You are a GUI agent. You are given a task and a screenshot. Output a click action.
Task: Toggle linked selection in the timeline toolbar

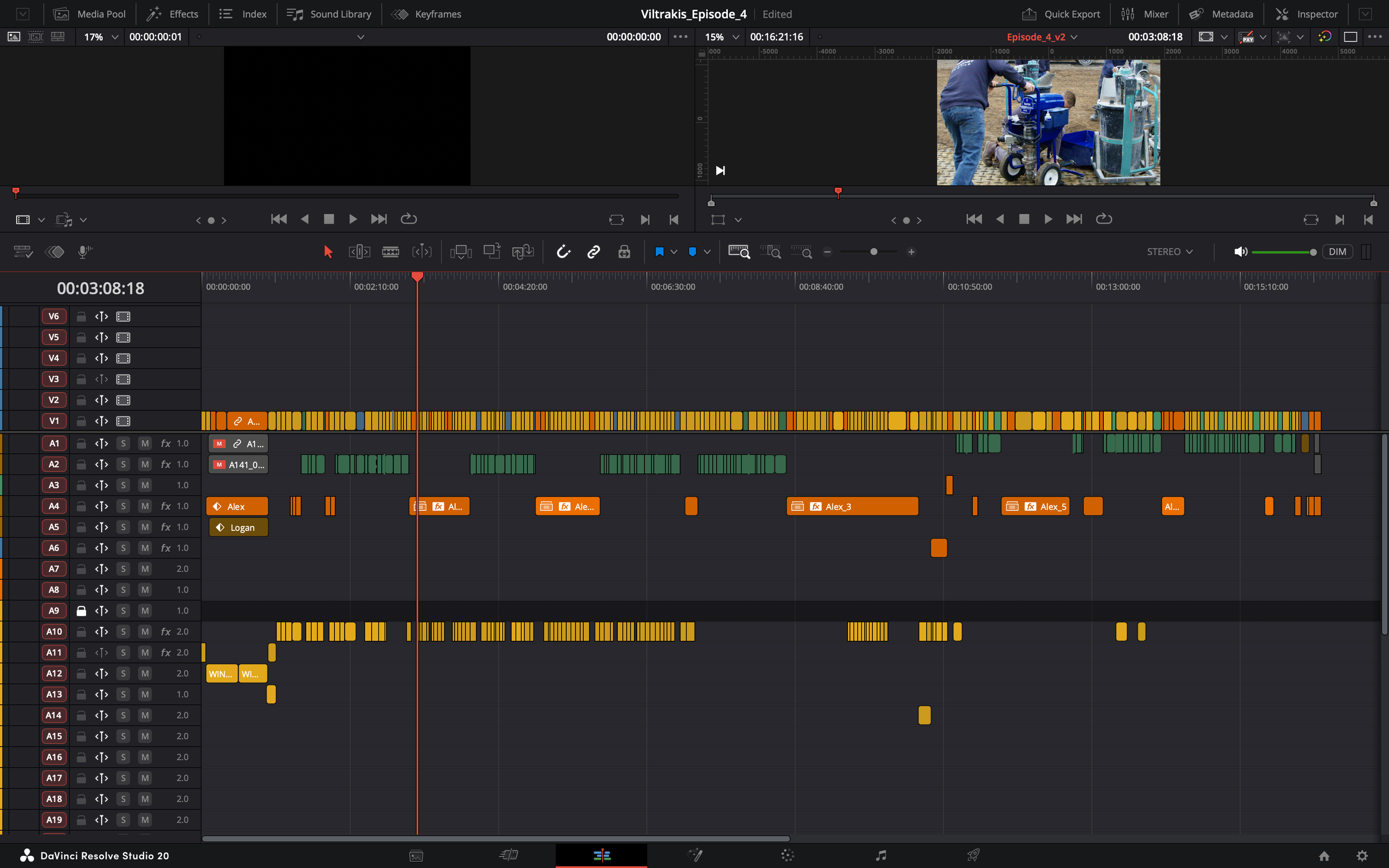point(592,252)
